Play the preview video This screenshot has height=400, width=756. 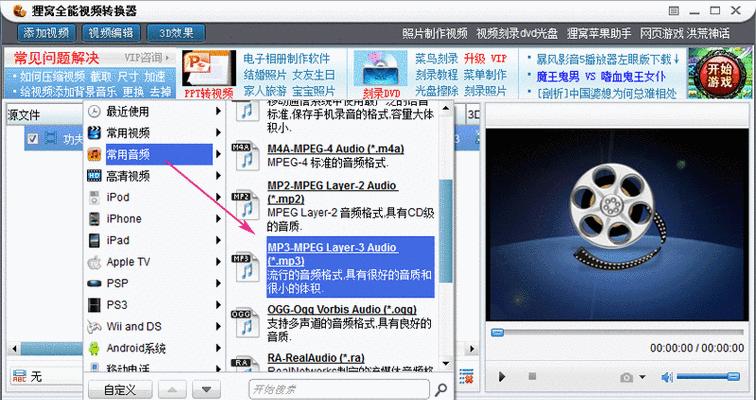(x=502, y=376)
